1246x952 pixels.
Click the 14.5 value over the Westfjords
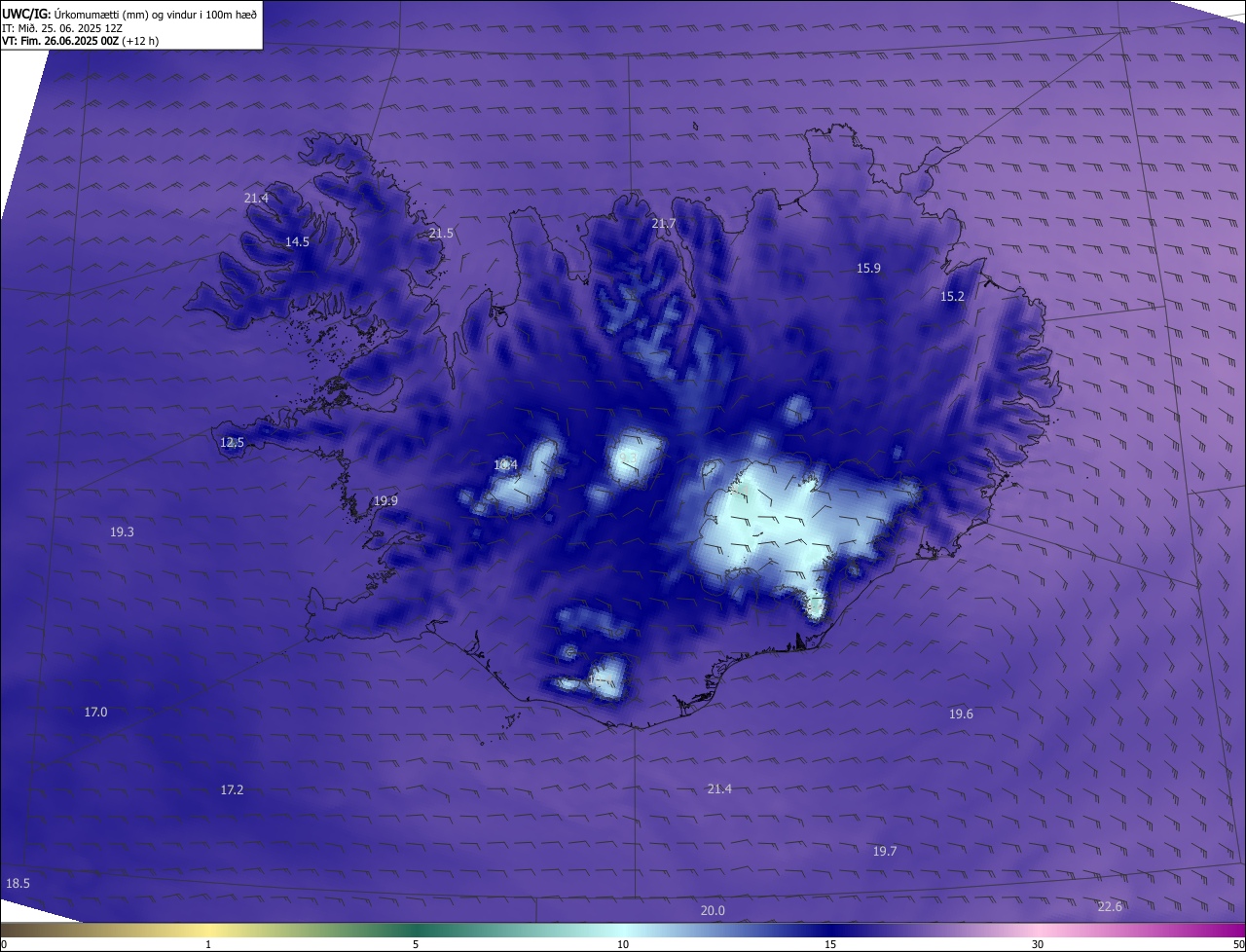pos(297,241)
